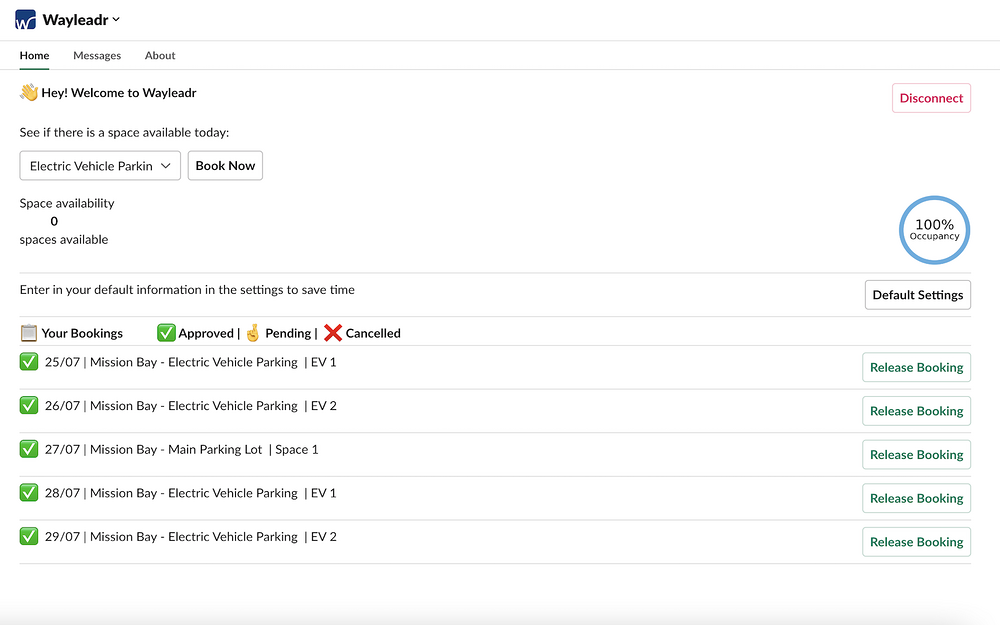Click the 'Pending' legend label
This screenshot has width=1000, height=625.
(x=288, y=334)
